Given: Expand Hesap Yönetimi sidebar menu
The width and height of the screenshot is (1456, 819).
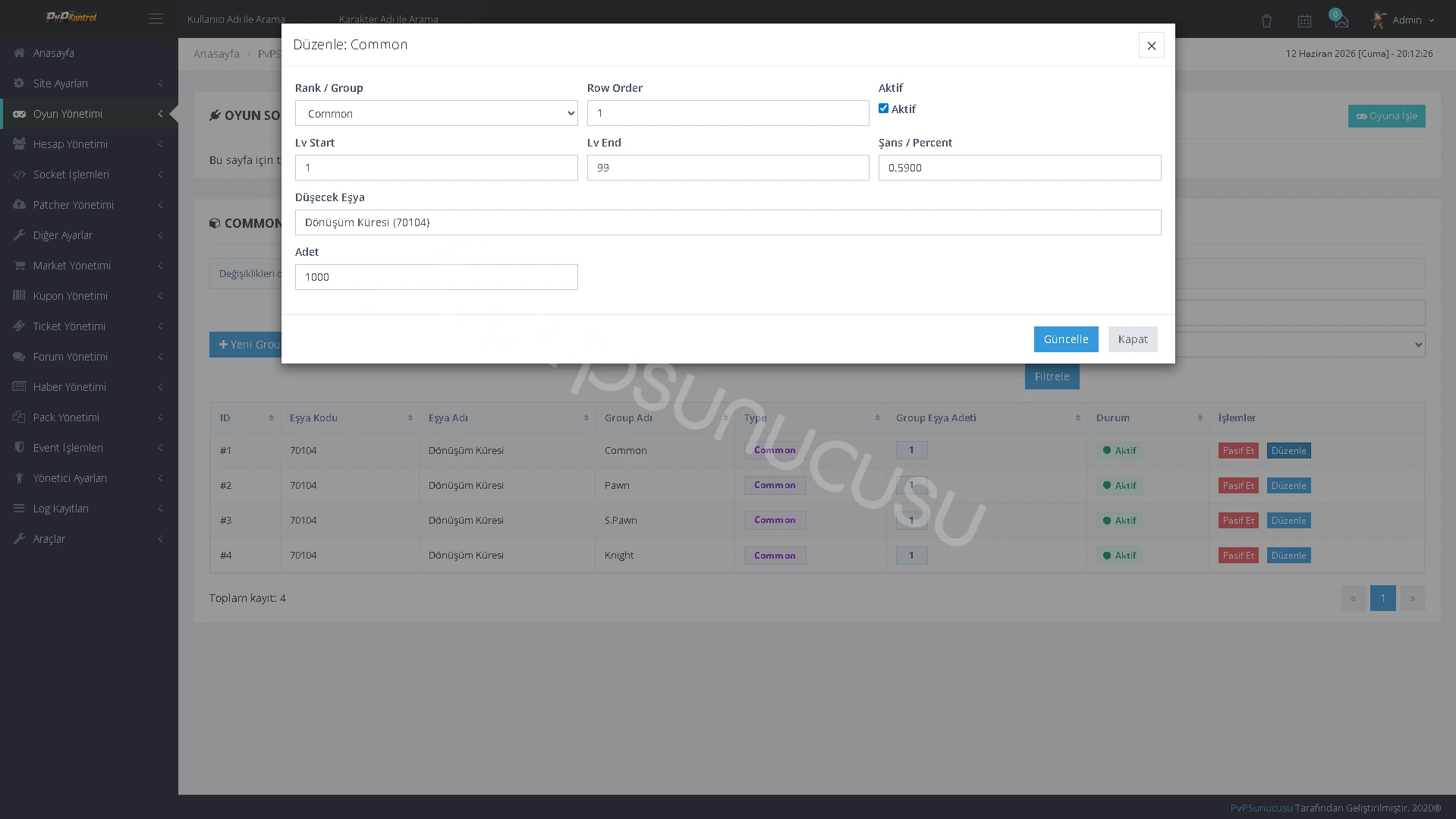Looking at the screenshot, I should click(89, 144).
